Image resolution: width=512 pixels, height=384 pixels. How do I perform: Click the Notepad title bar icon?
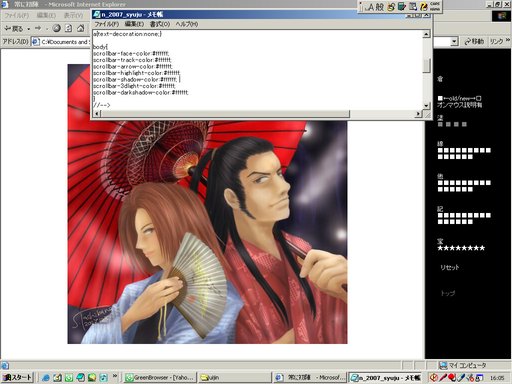pos(97,15)
